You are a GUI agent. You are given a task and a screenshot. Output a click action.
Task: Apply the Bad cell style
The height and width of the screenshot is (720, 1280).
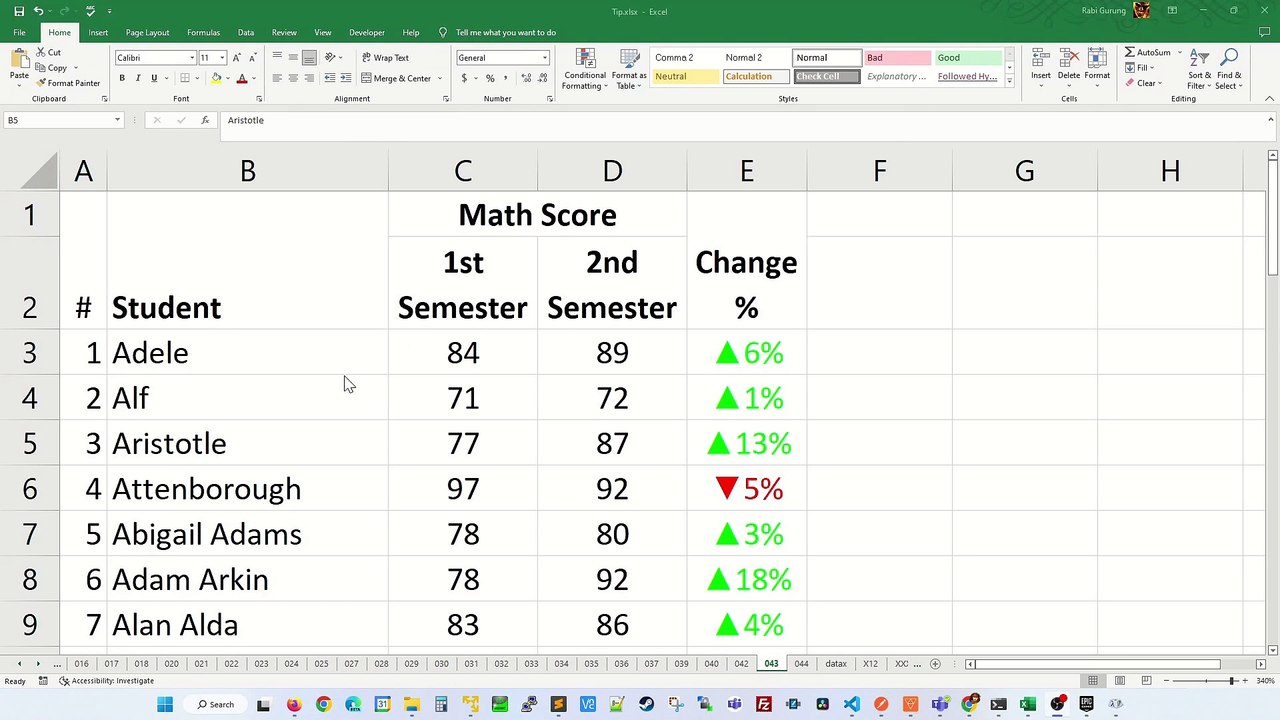coord(897,58)
